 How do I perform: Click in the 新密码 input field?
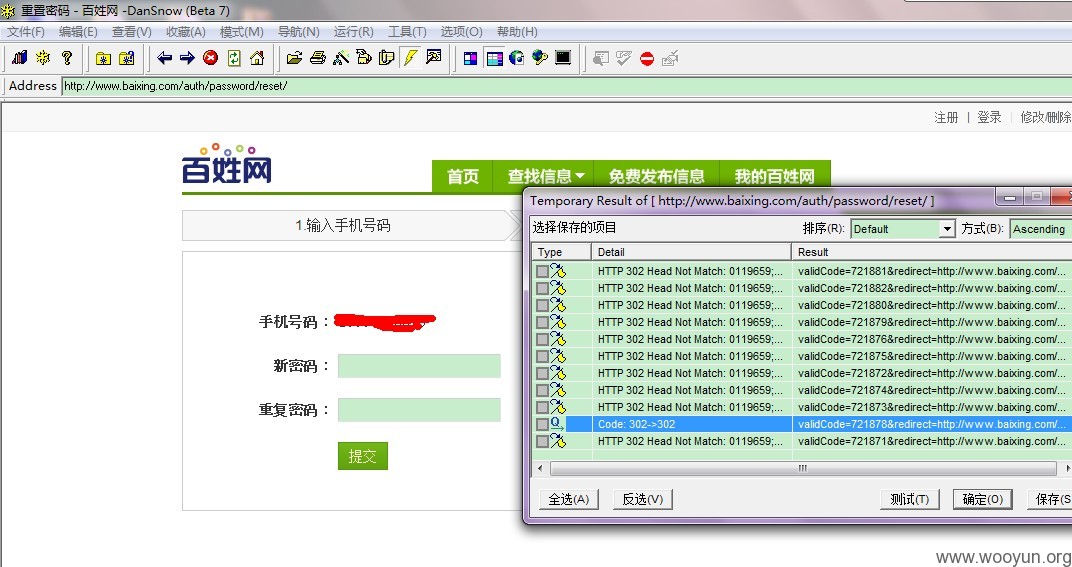(419, 366)
